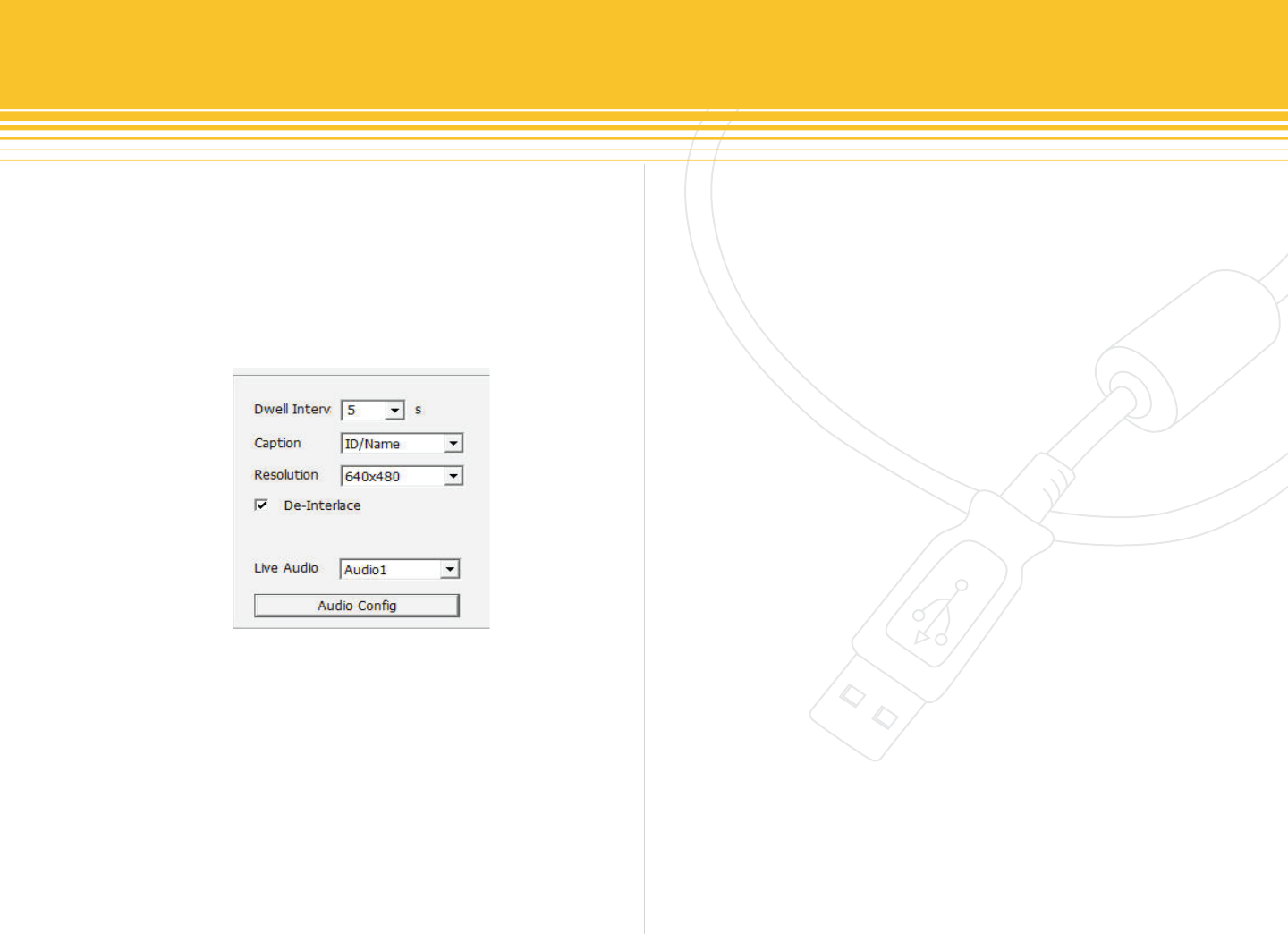Expand the Caption ID/Name dropdown

click(453, 444)
